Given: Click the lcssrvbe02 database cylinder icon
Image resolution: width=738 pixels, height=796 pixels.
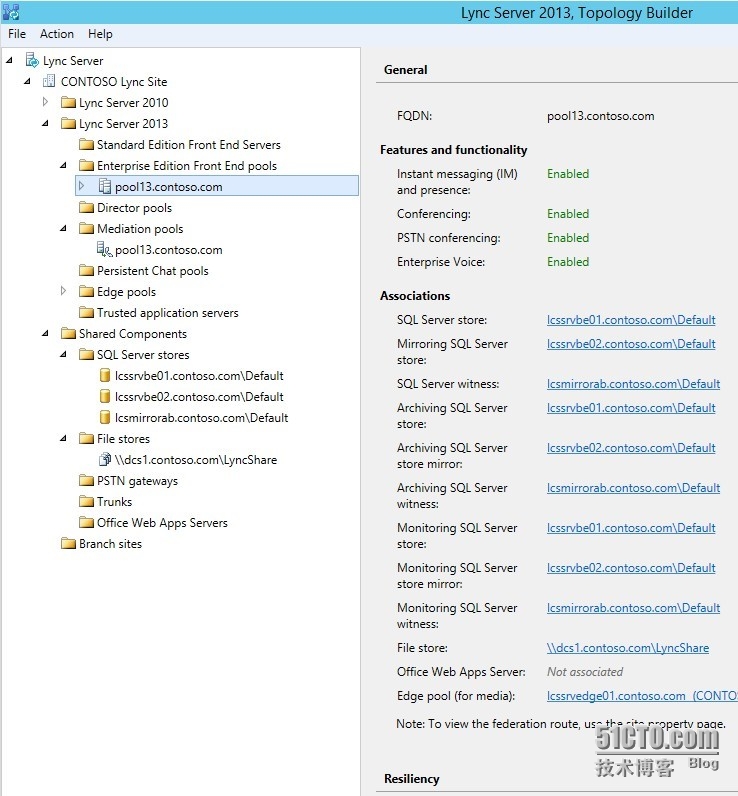Looking at the screenshot, I should pos(105,396).
